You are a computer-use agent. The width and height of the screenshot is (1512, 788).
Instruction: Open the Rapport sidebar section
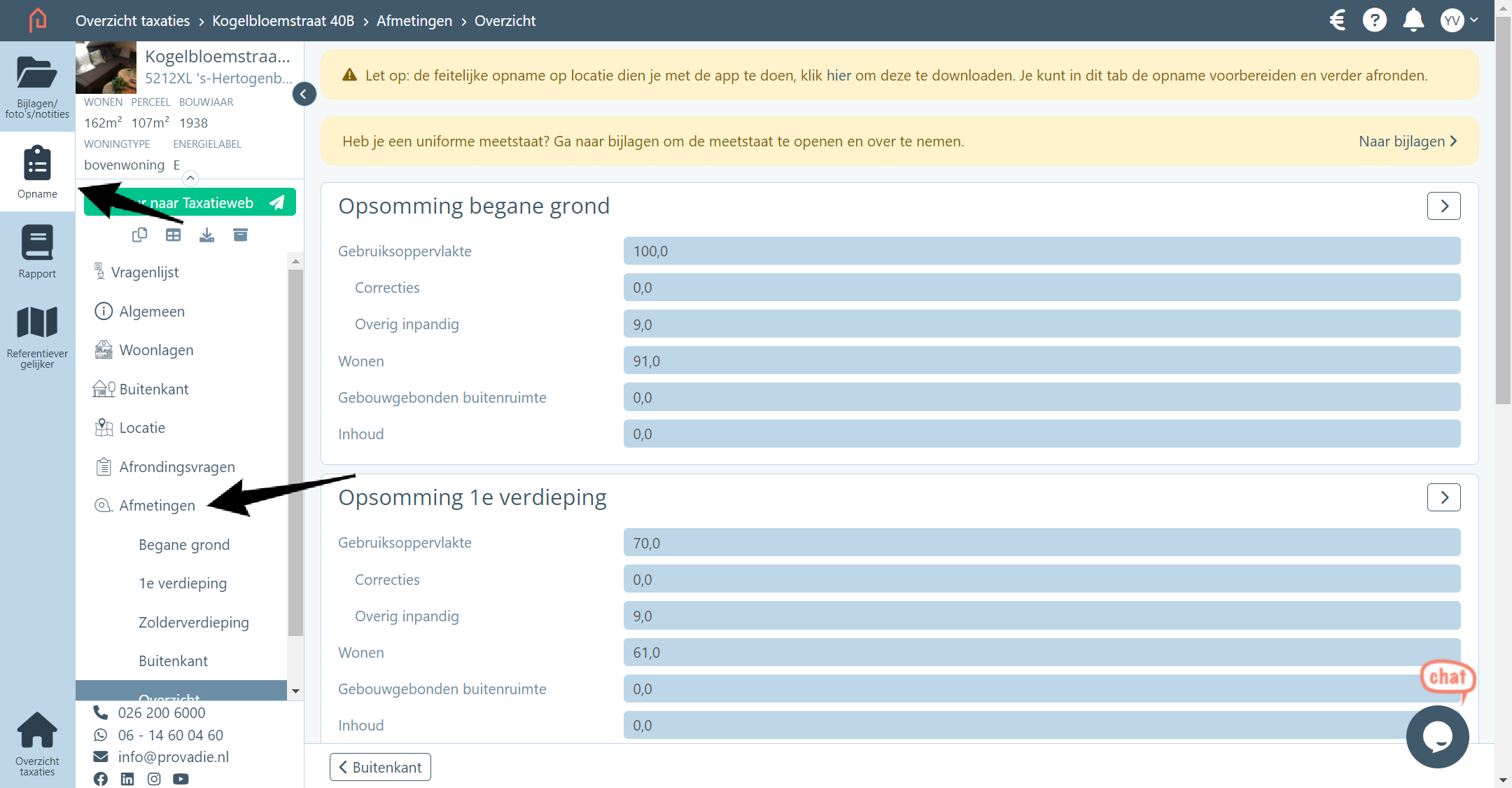tap(37, 251)
